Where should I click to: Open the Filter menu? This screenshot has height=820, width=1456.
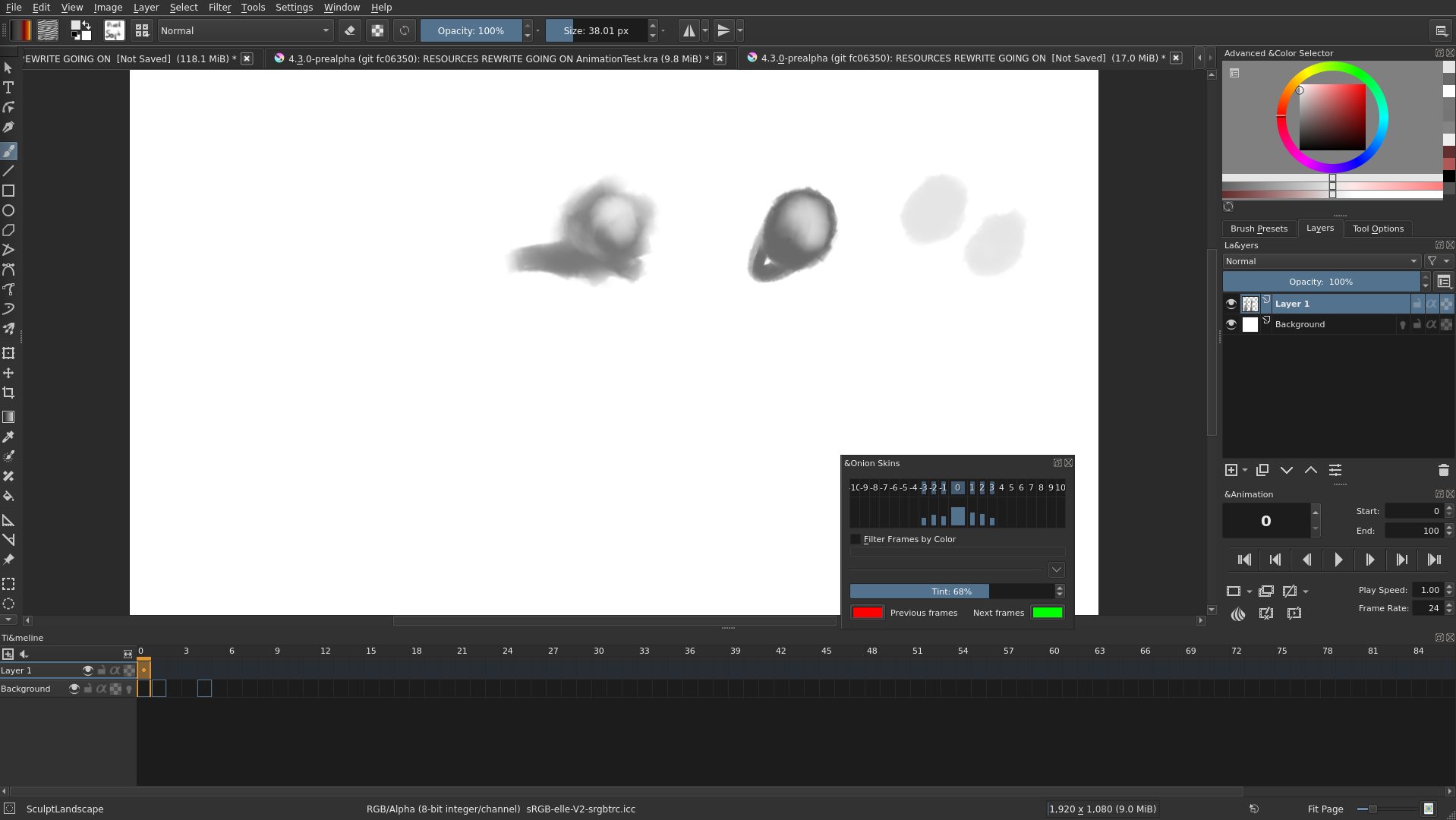coord(219,8)
